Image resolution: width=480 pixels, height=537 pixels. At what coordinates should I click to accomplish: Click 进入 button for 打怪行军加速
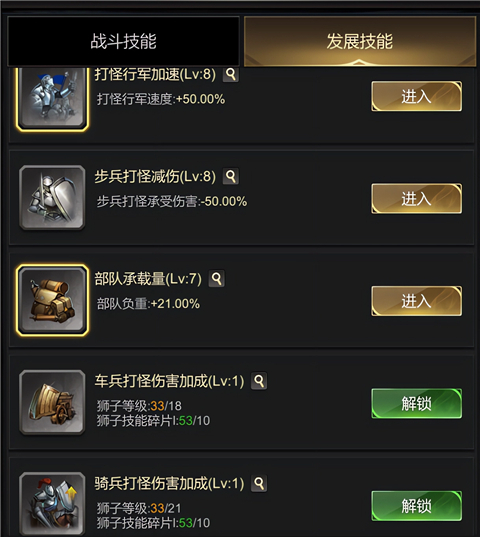point(416,96)
